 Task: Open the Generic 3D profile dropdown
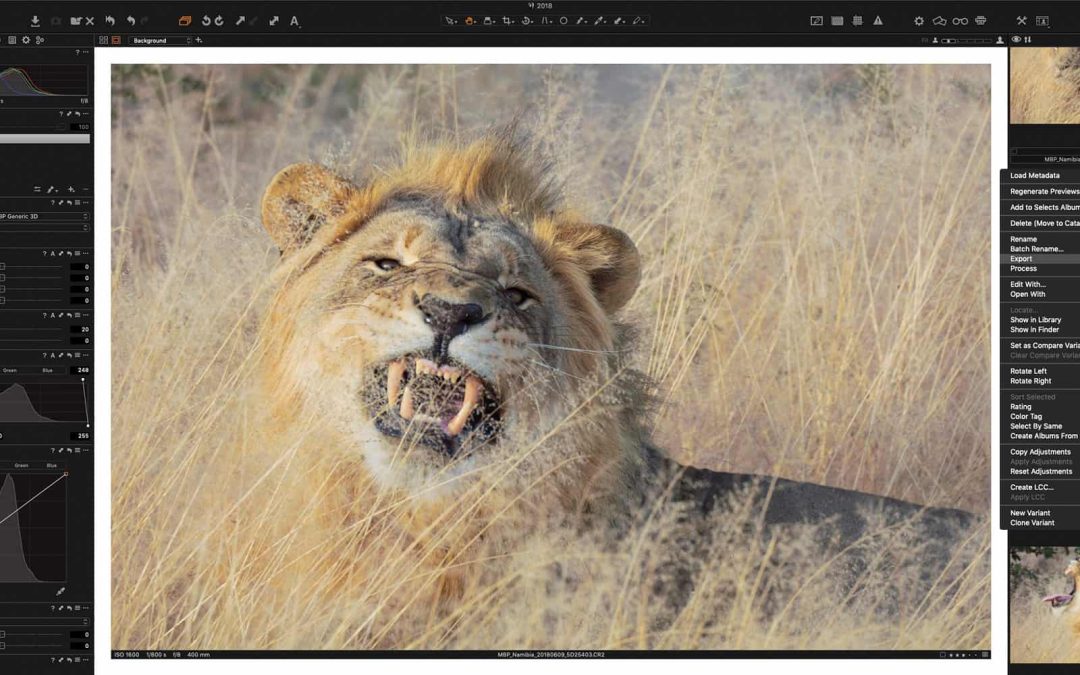click(x=45, y=216)
